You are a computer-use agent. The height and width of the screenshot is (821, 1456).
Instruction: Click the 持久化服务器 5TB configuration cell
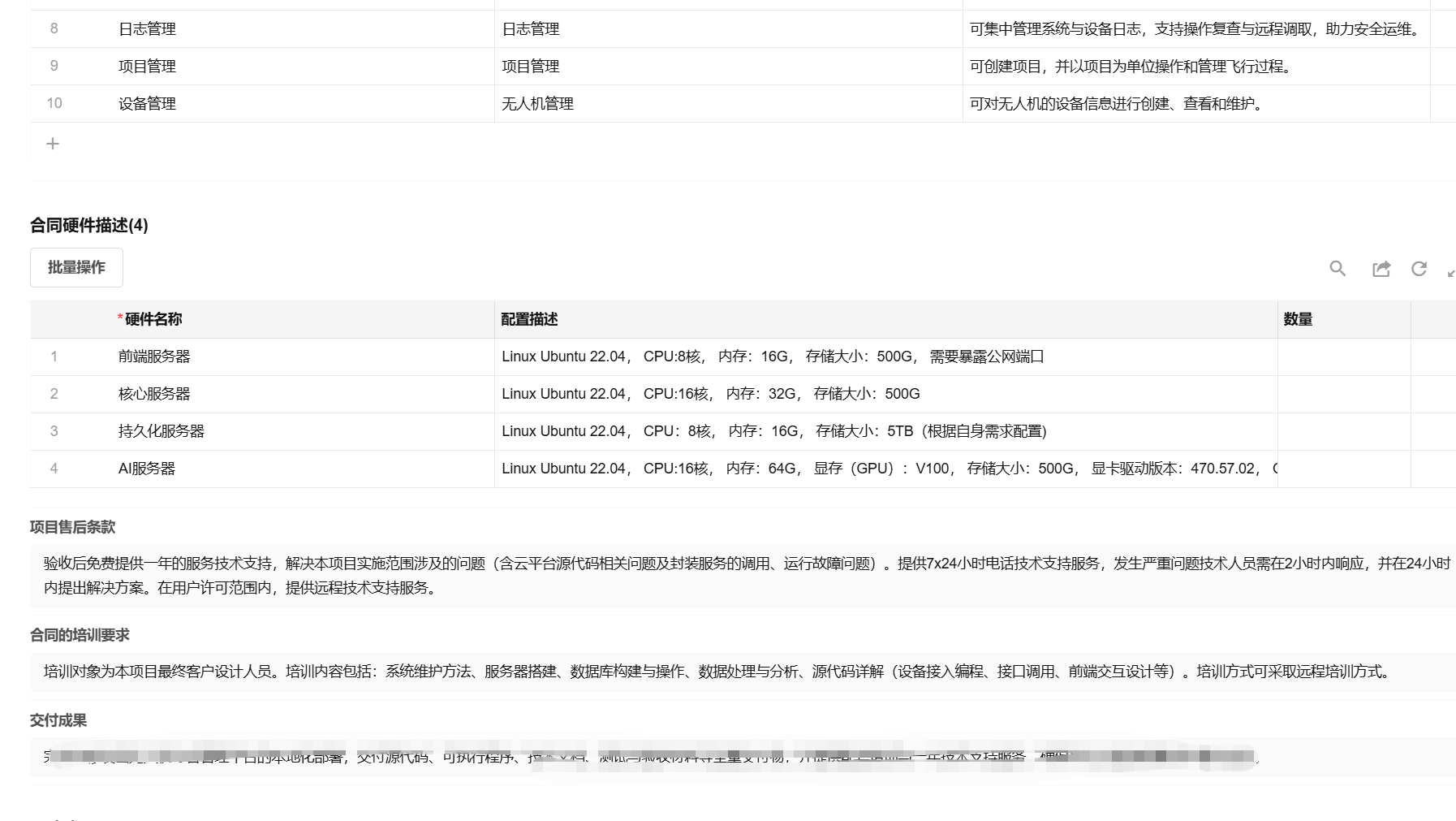886,431
